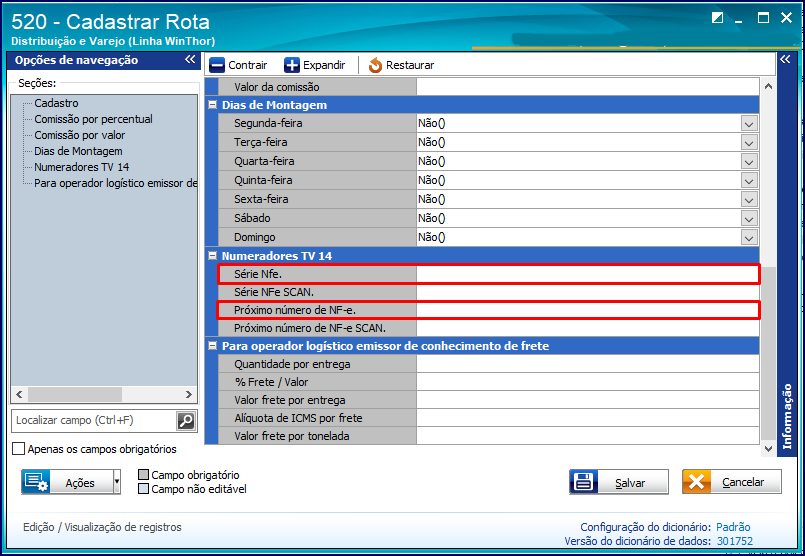
Task: Collapse Numeradores TV 14 section
Action: [x=212, y=256]
